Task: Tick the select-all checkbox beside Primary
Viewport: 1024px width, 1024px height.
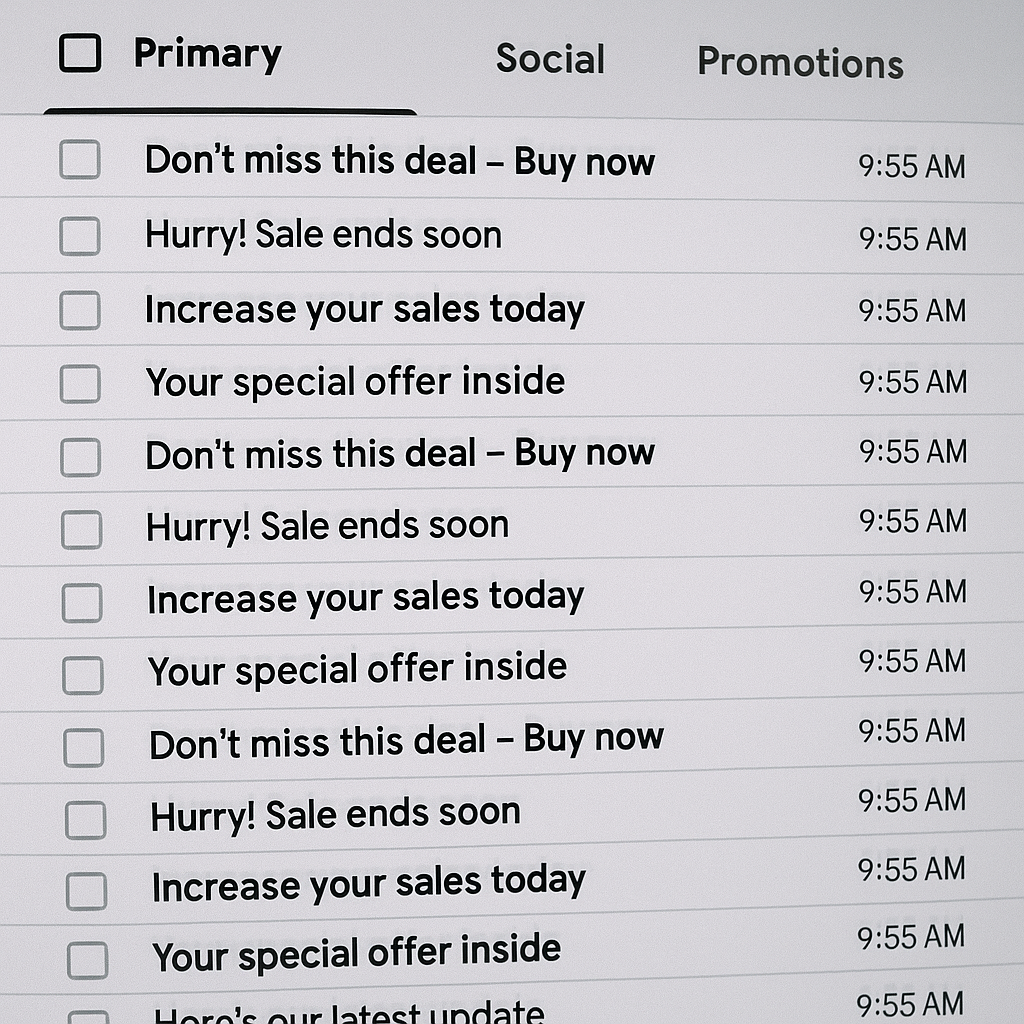Action: (80, 53)
